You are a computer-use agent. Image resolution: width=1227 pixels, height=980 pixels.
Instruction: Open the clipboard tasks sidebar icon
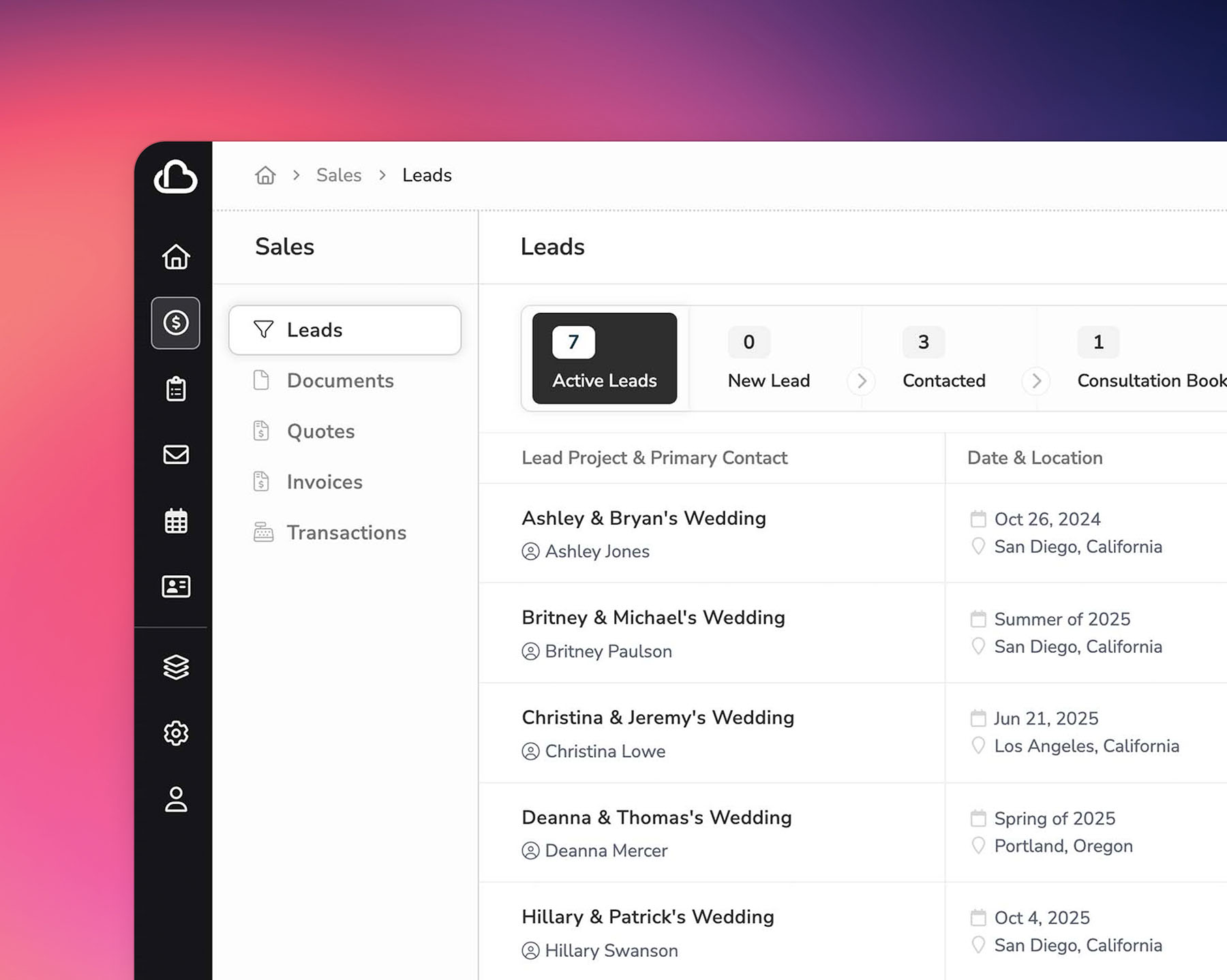[176, 388]
